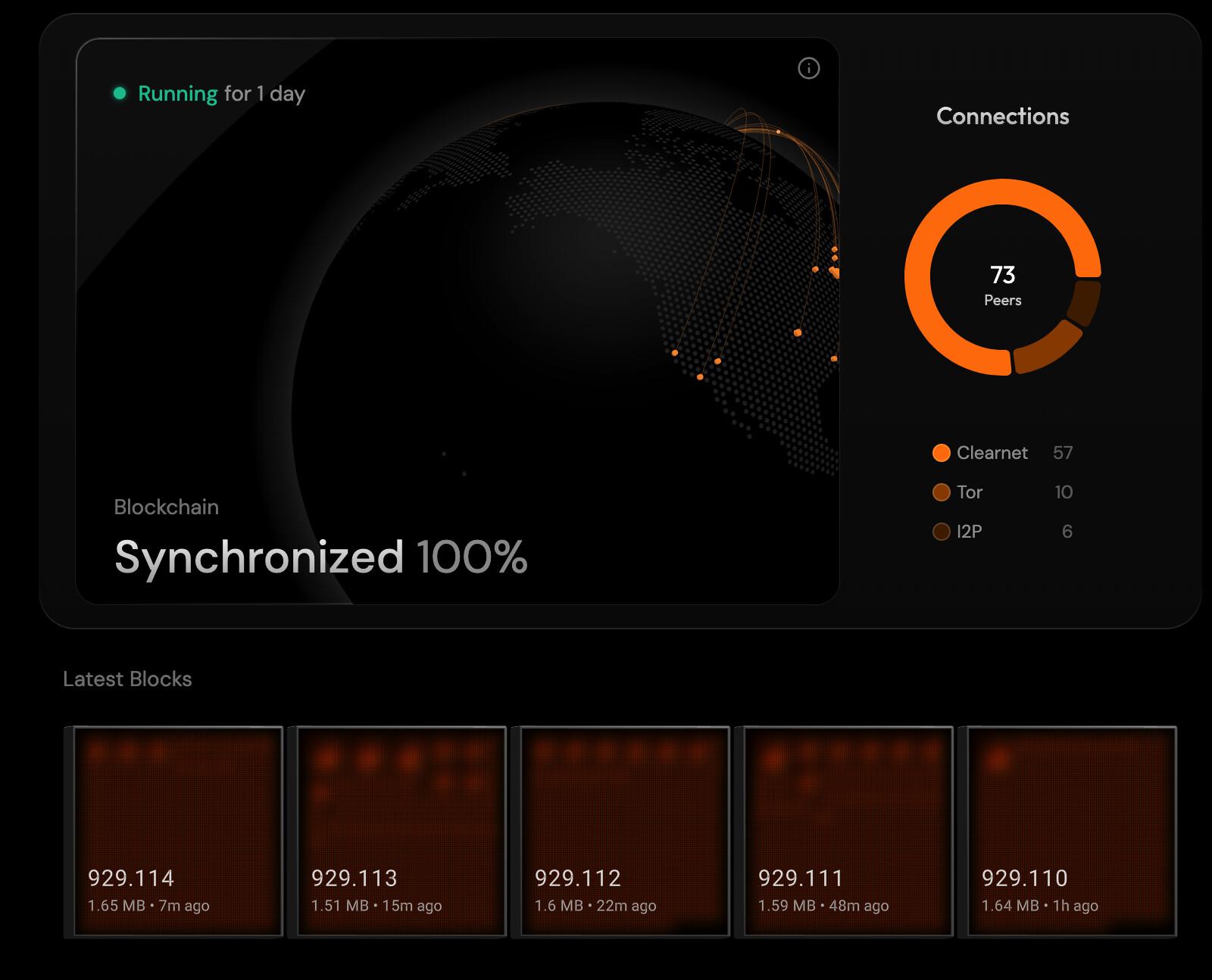Click the Running for 1 day label
The height and width of the screenshot is (980, 1212).
click(x=221, y=94)
